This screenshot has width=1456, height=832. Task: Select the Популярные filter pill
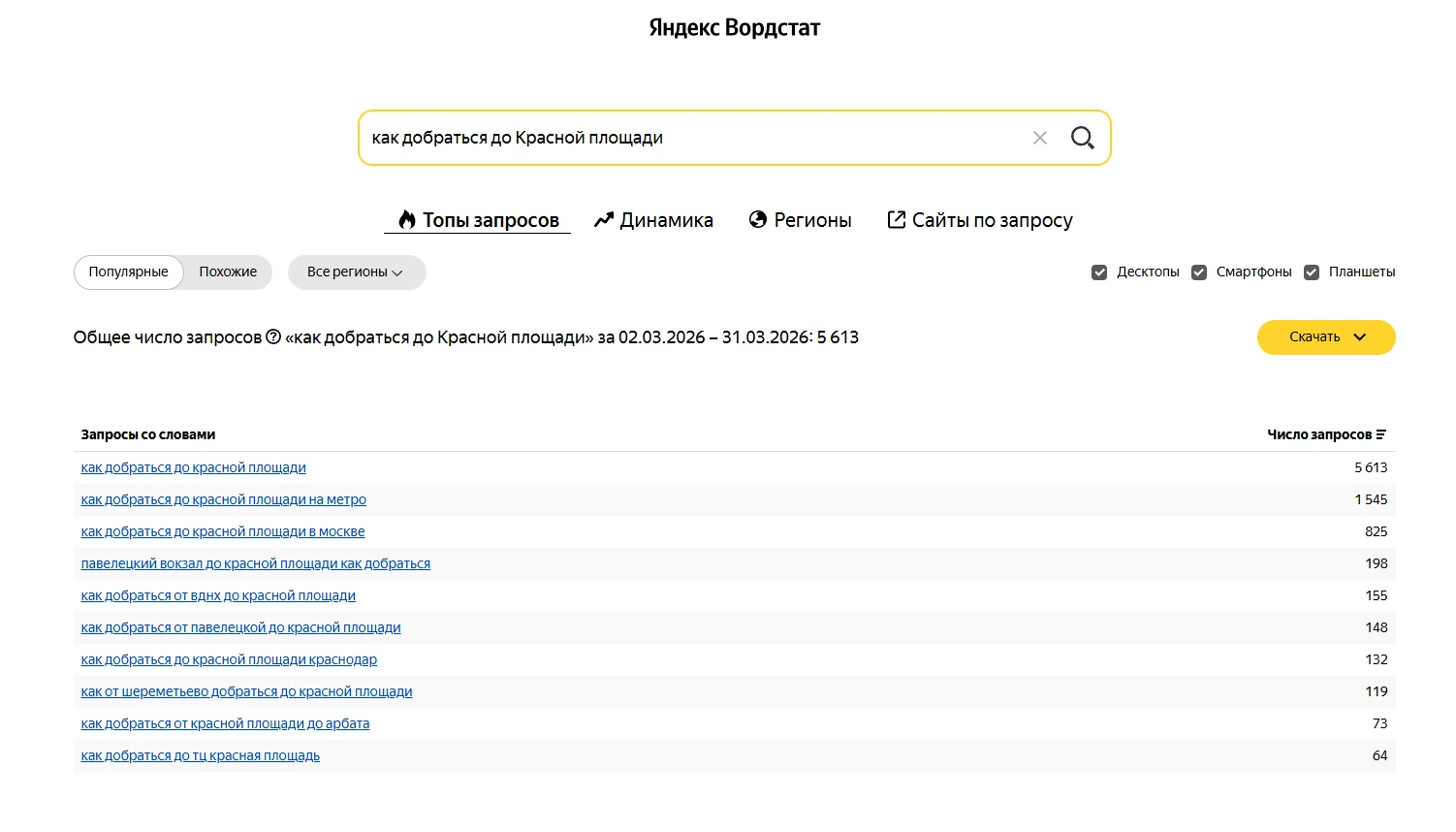[x=128, y=272]
